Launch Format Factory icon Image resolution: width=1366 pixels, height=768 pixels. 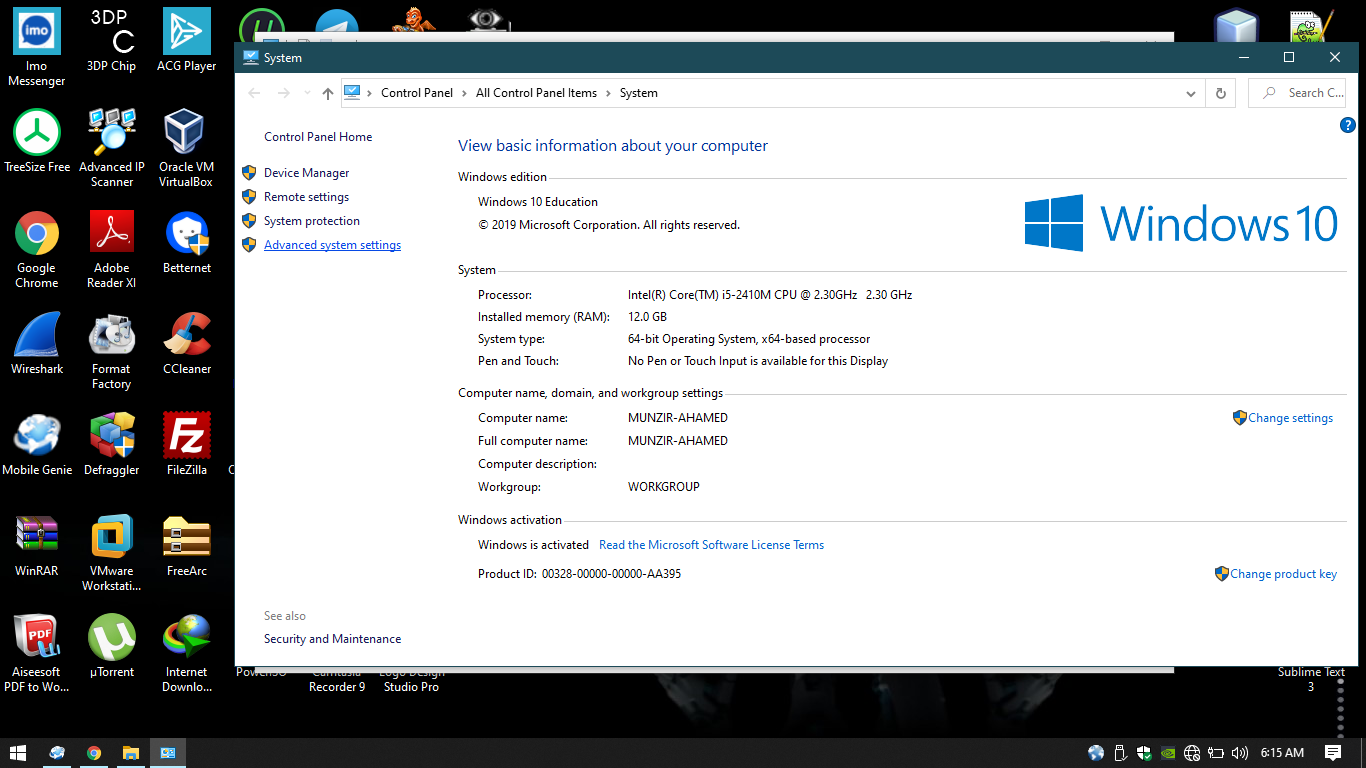point(111,350)
